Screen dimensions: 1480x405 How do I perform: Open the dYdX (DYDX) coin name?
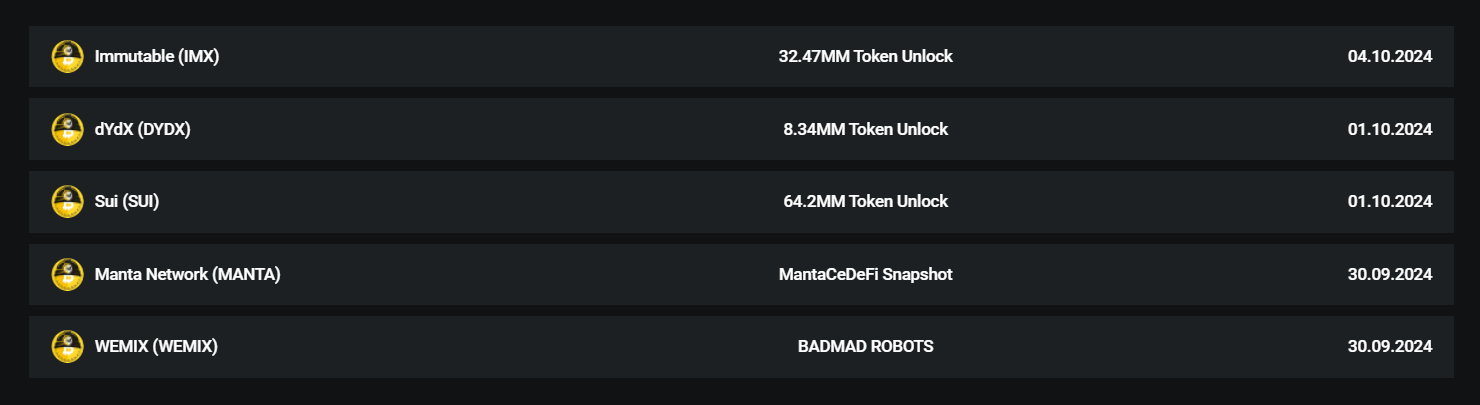pyautogui.click(x=142, y=129)
